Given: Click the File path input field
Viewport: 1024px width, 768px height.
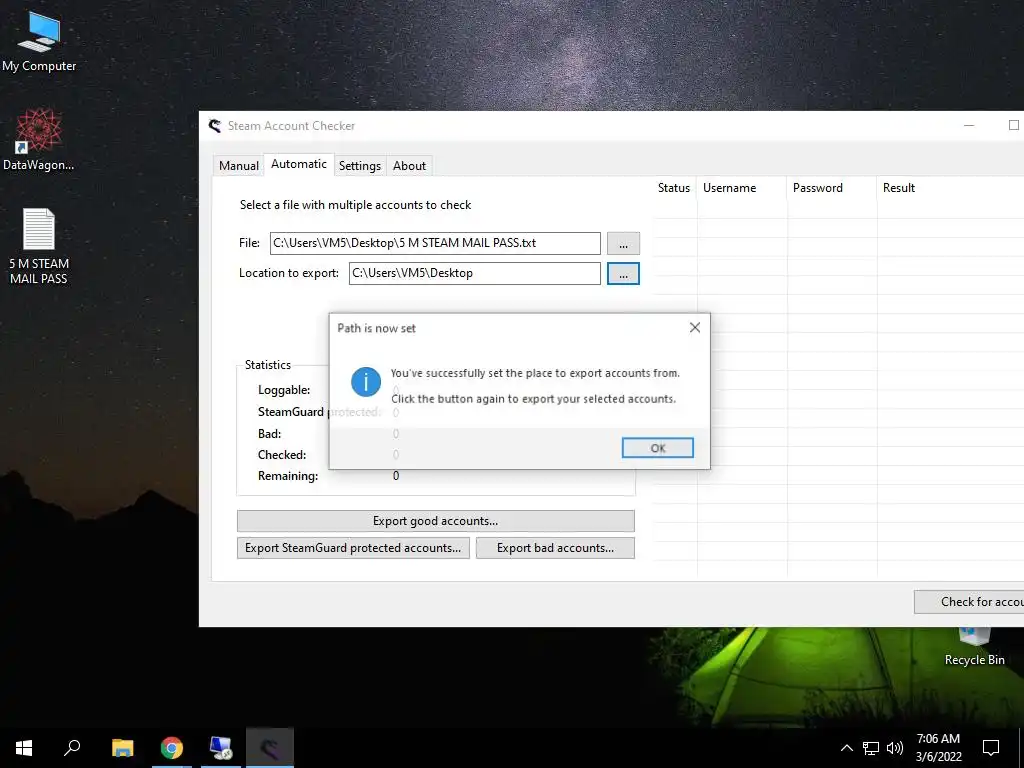Looking at the screenshot, I should 435,244.
